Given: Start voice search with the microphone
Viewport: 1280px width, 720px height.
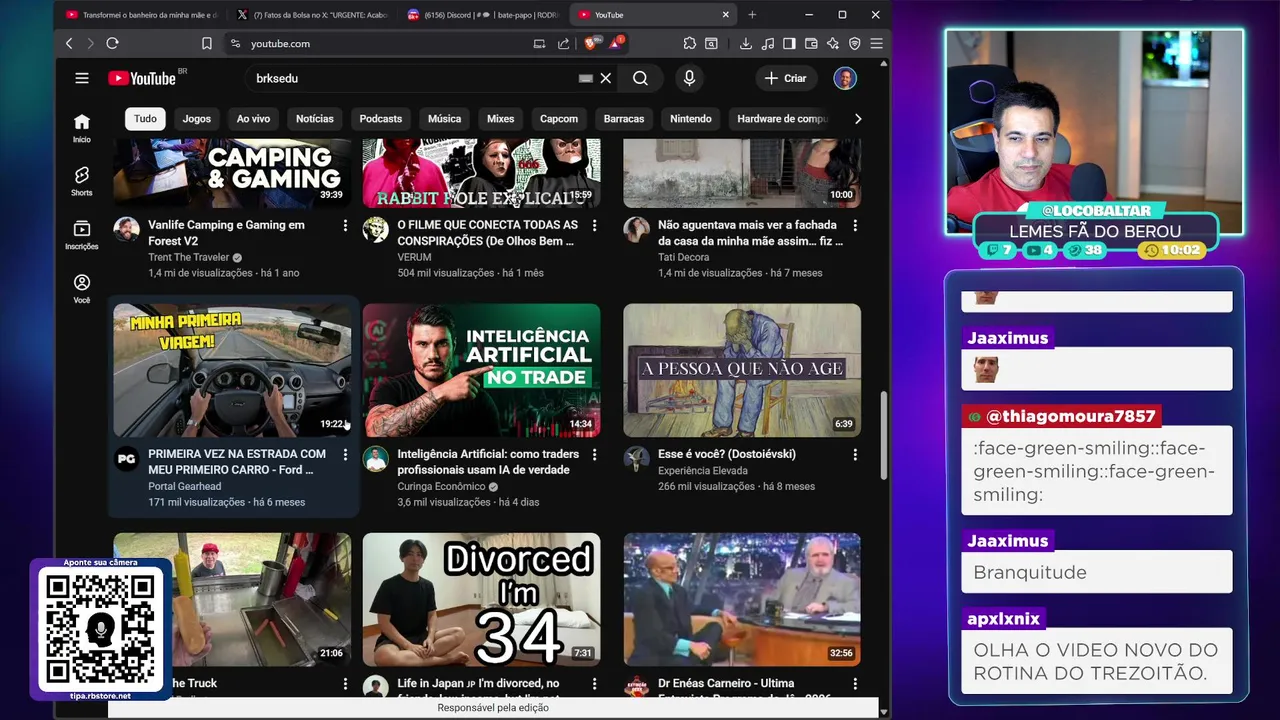Looking at the screenshot, I should (x=689, y=78).
